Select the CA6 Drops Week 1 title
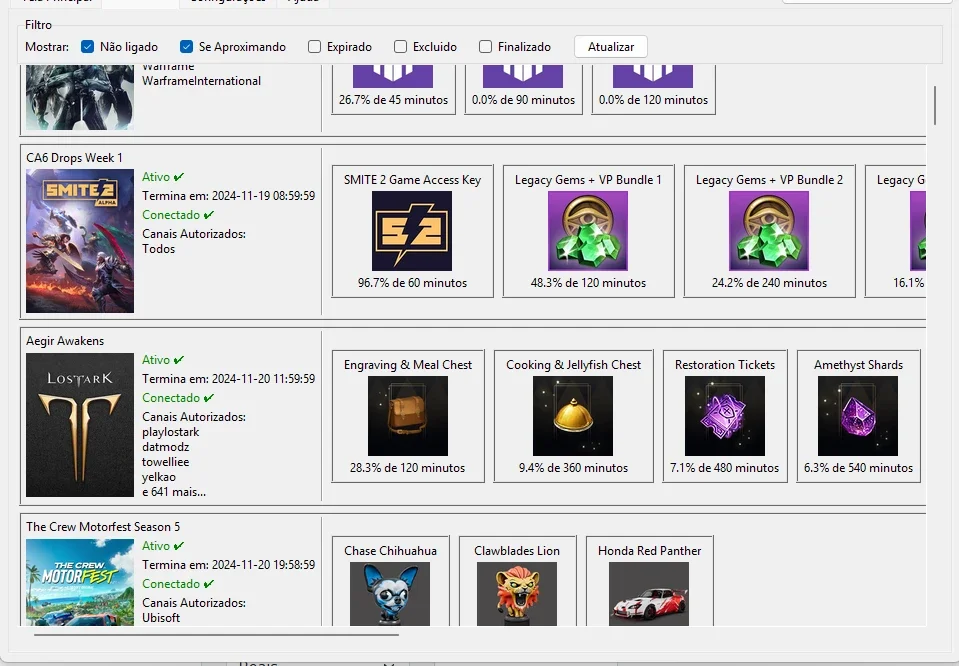Viewport: 959px width, 666px height. click(x=74, y=158)
